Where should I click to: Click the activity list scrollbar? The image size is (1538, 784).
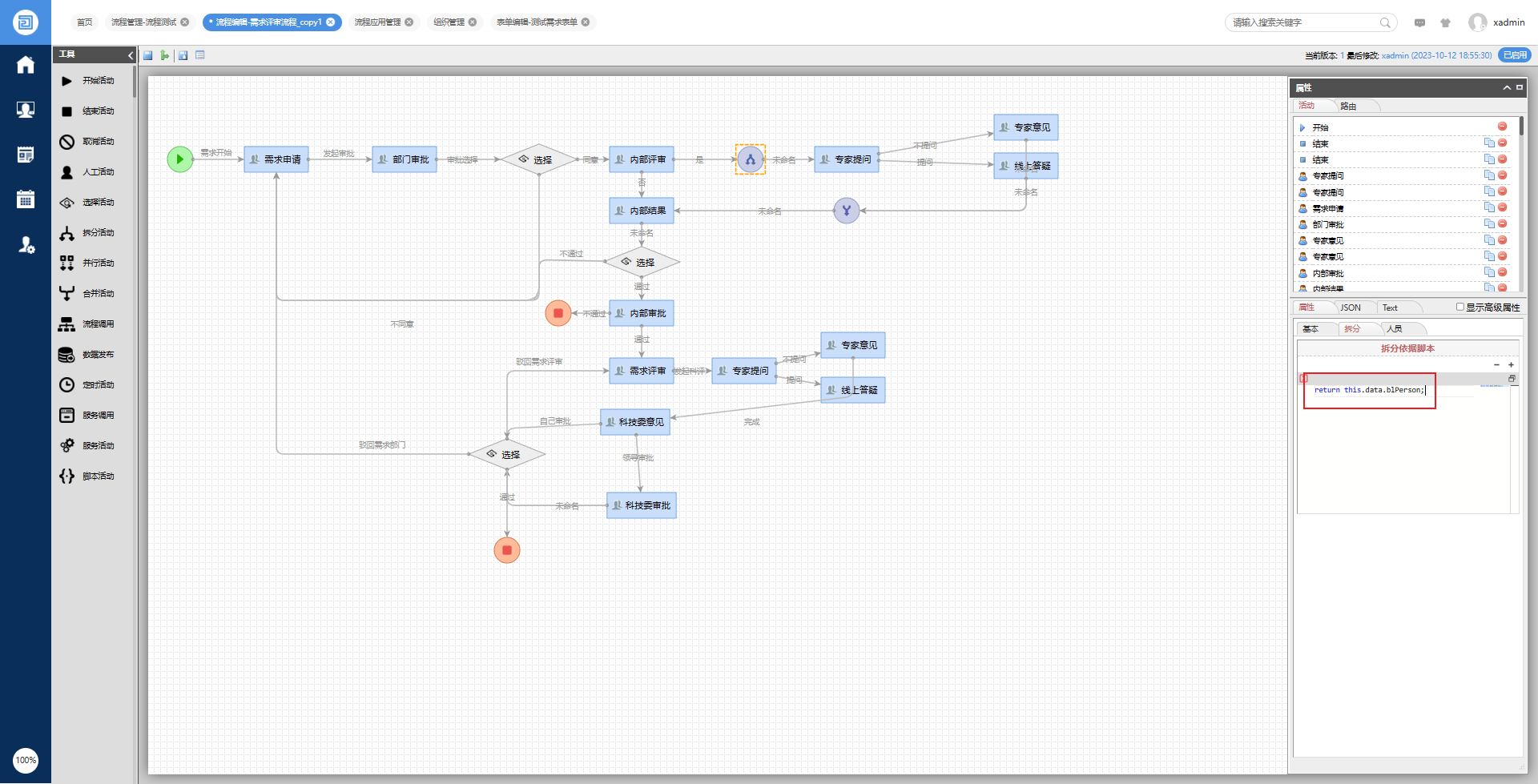coord(1520,126)
